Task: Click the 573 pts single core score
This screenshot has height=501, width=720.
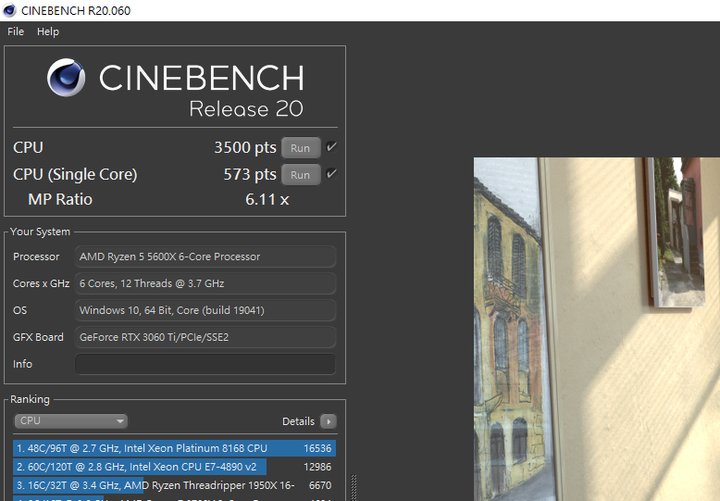Action: 250,174
